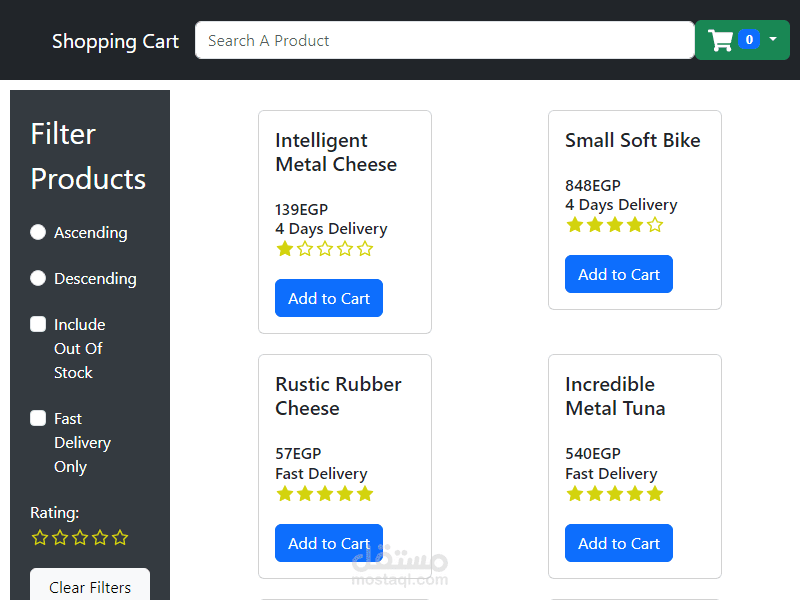Click the Clear Filters button
This screenshot has height=600, width=800.
pyautogui.click(x=89, y=587)
